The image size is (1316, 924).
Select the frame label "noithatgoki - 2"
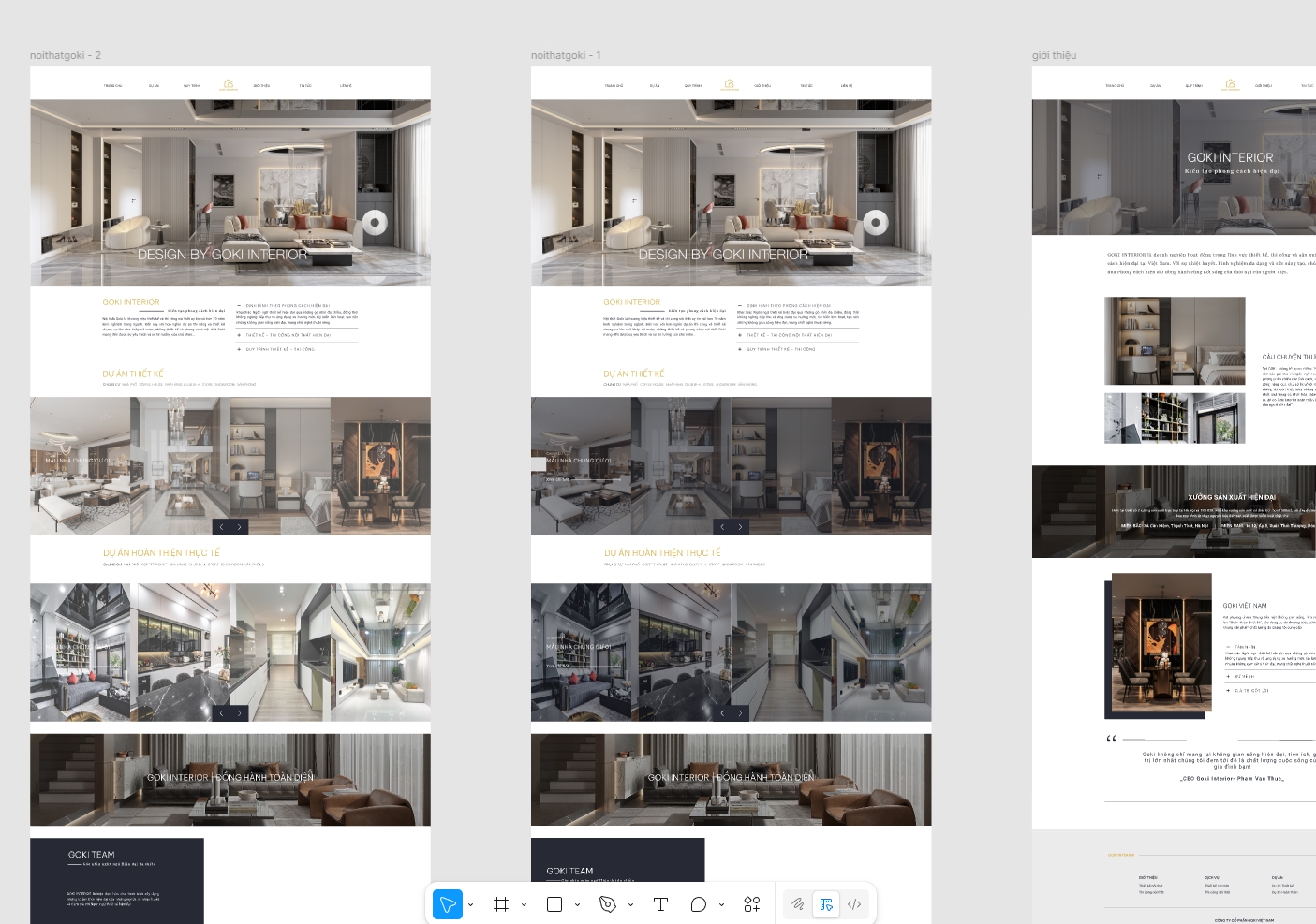(66, 56)
